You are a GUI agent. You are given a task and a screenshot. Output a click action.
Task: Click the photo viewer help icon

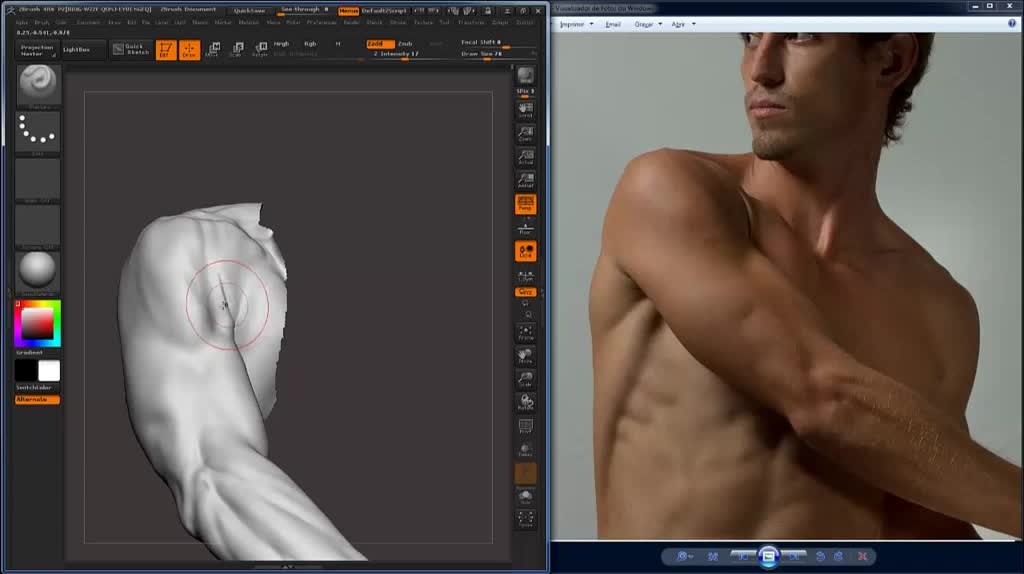pos(1012,24)
